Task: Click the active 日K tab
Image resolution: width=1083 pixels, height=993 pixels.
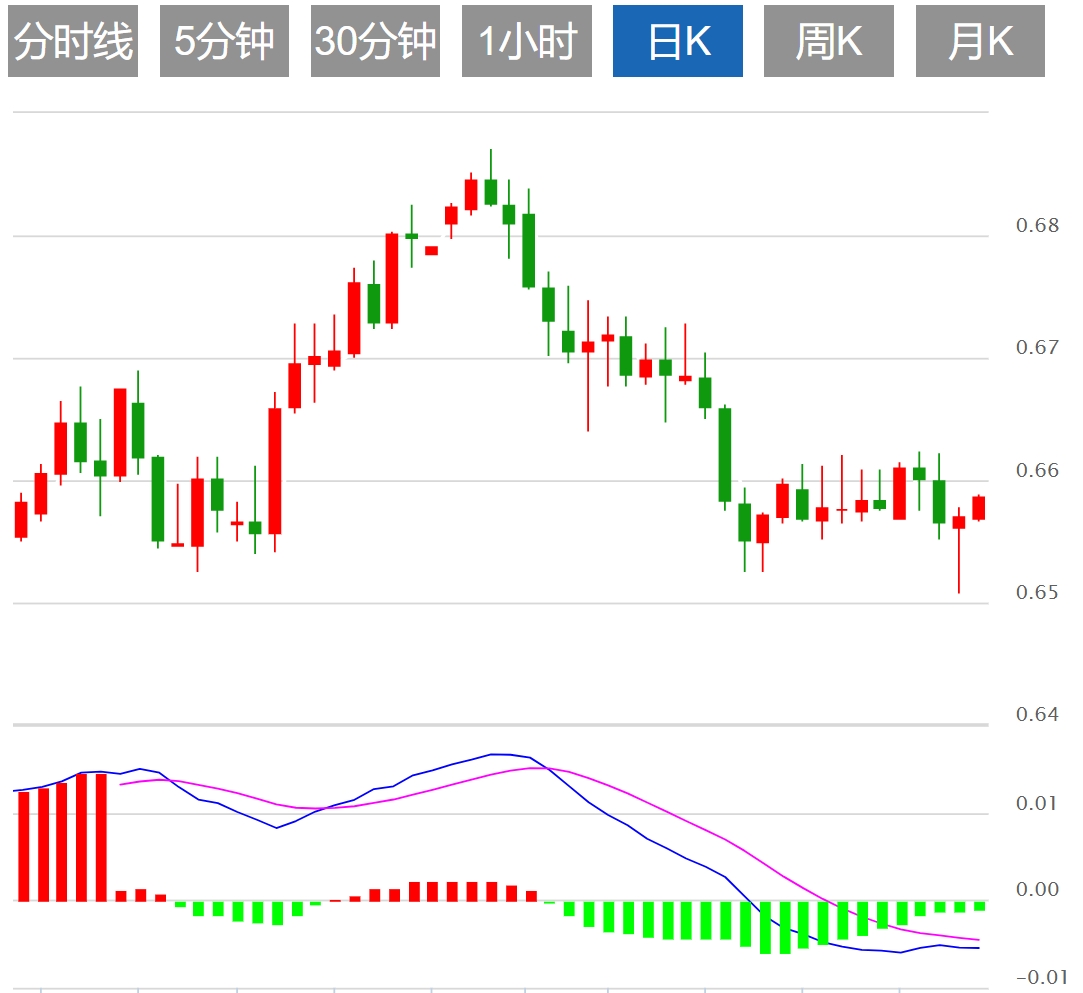Action: [x=678, y=41]
